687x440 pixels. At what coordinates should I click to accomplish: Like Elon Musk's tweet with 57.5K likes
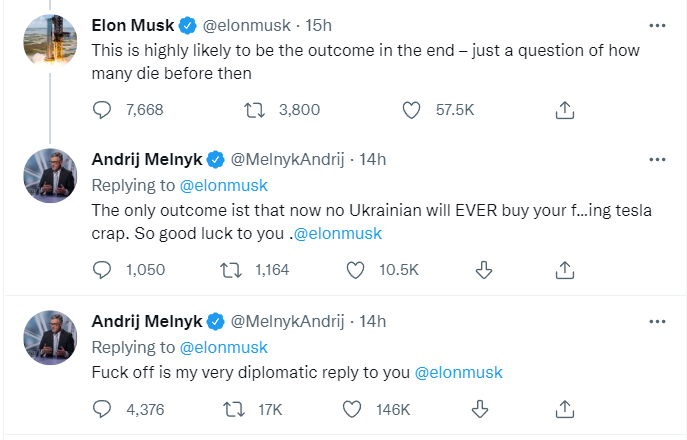pyautogui.click(x=411, y=110)
